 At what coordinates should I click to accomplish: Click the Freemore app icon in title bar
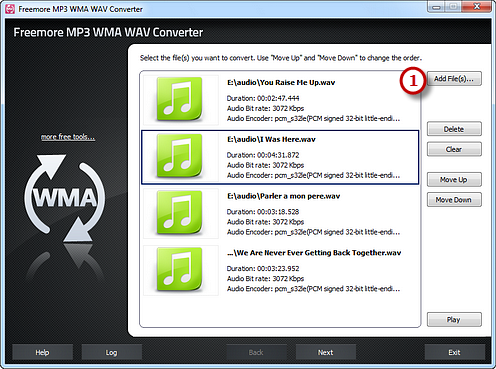point(10,9)
